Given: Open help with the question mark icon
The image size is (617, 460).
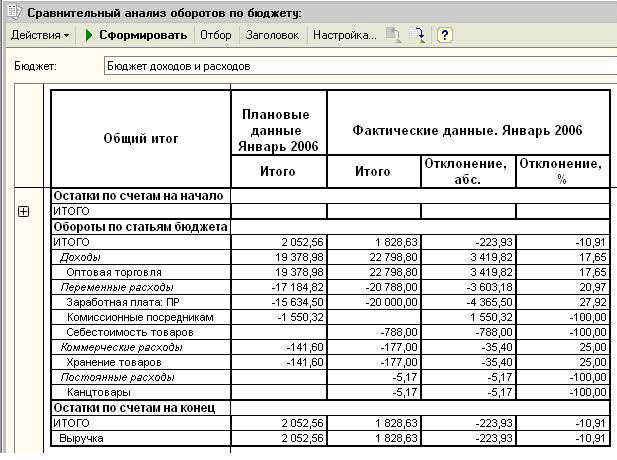Looking at the screenshot, I should point(445,35).
